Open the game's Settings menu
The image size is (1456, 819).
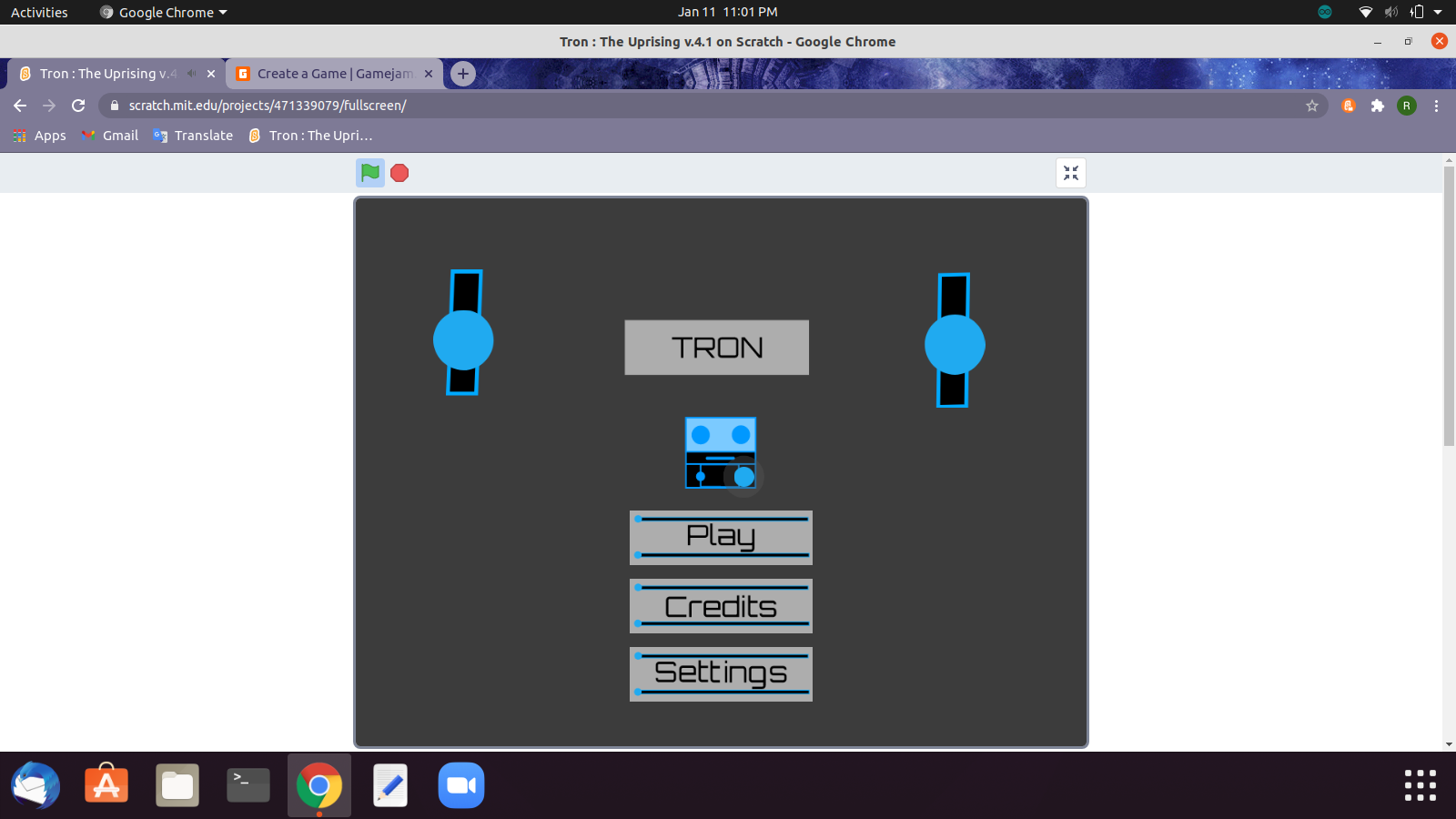[721, 674]
